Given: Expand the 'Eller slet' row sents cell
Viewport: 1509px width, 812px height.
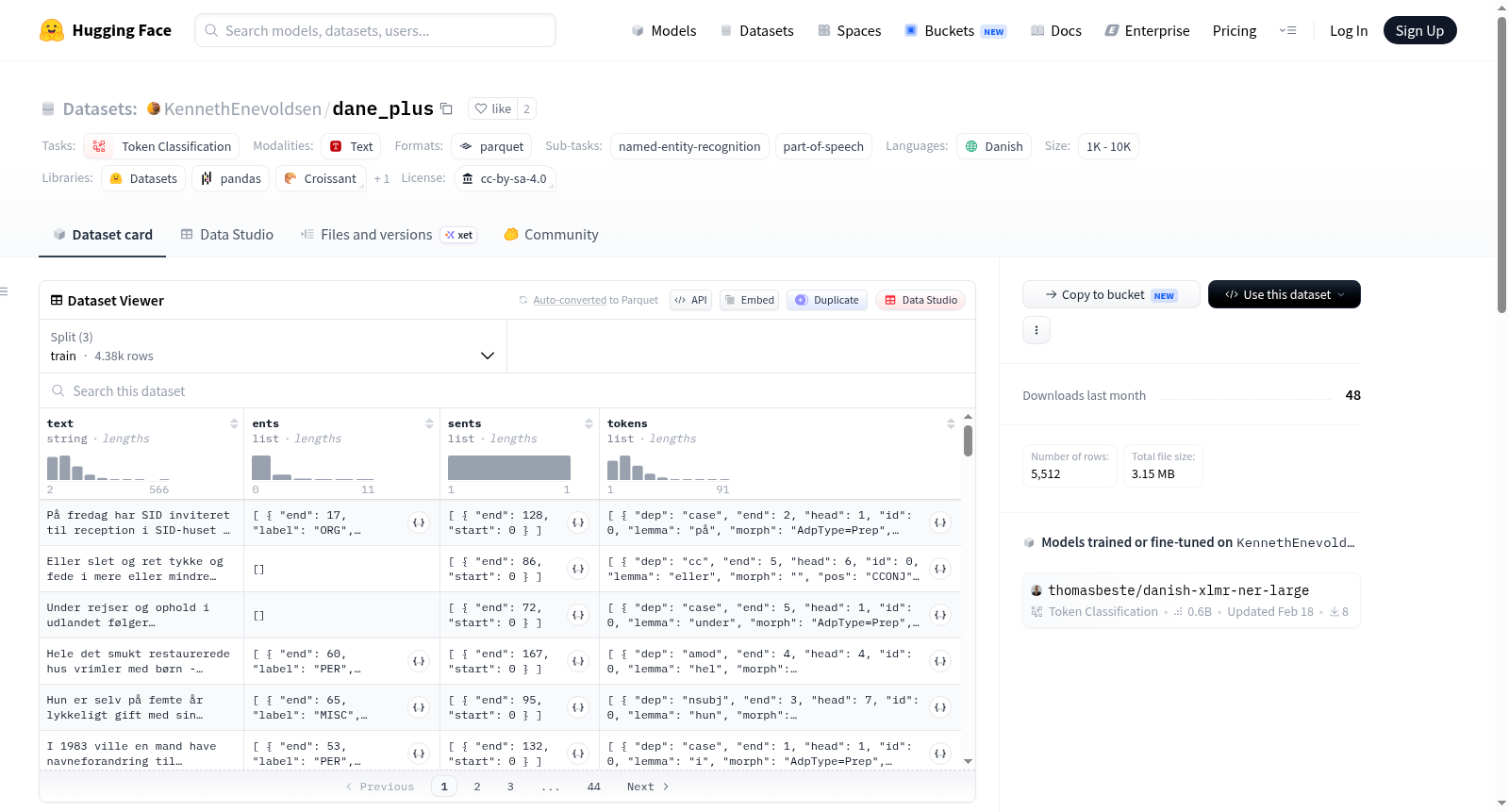Looking at the screenshot, I should coord(578,569).
